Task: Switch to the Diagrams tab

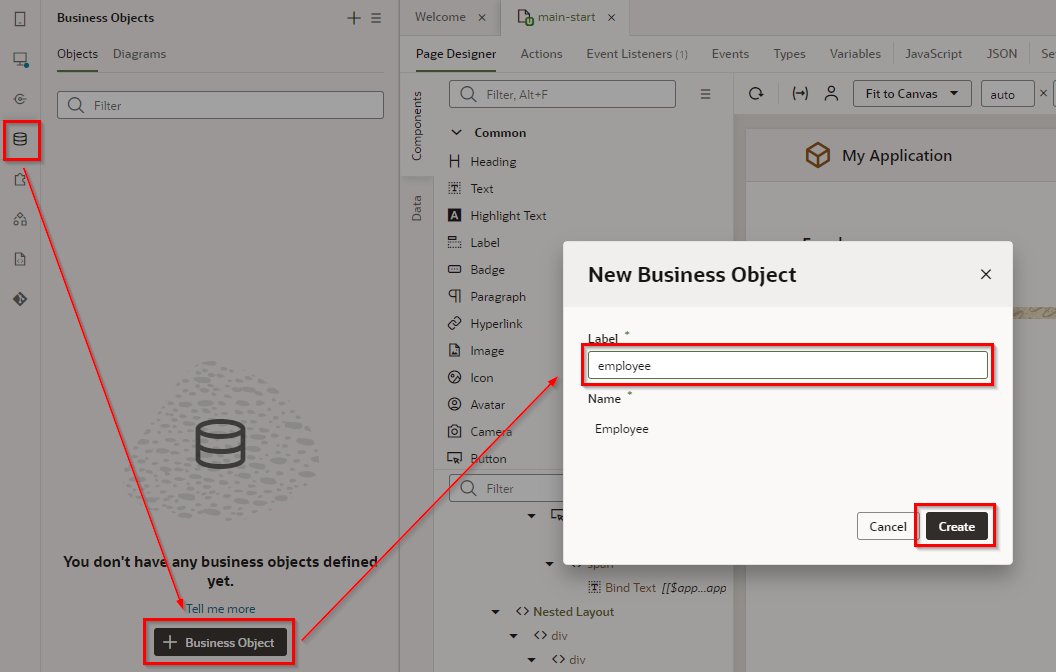Action: tap(139, 54)
